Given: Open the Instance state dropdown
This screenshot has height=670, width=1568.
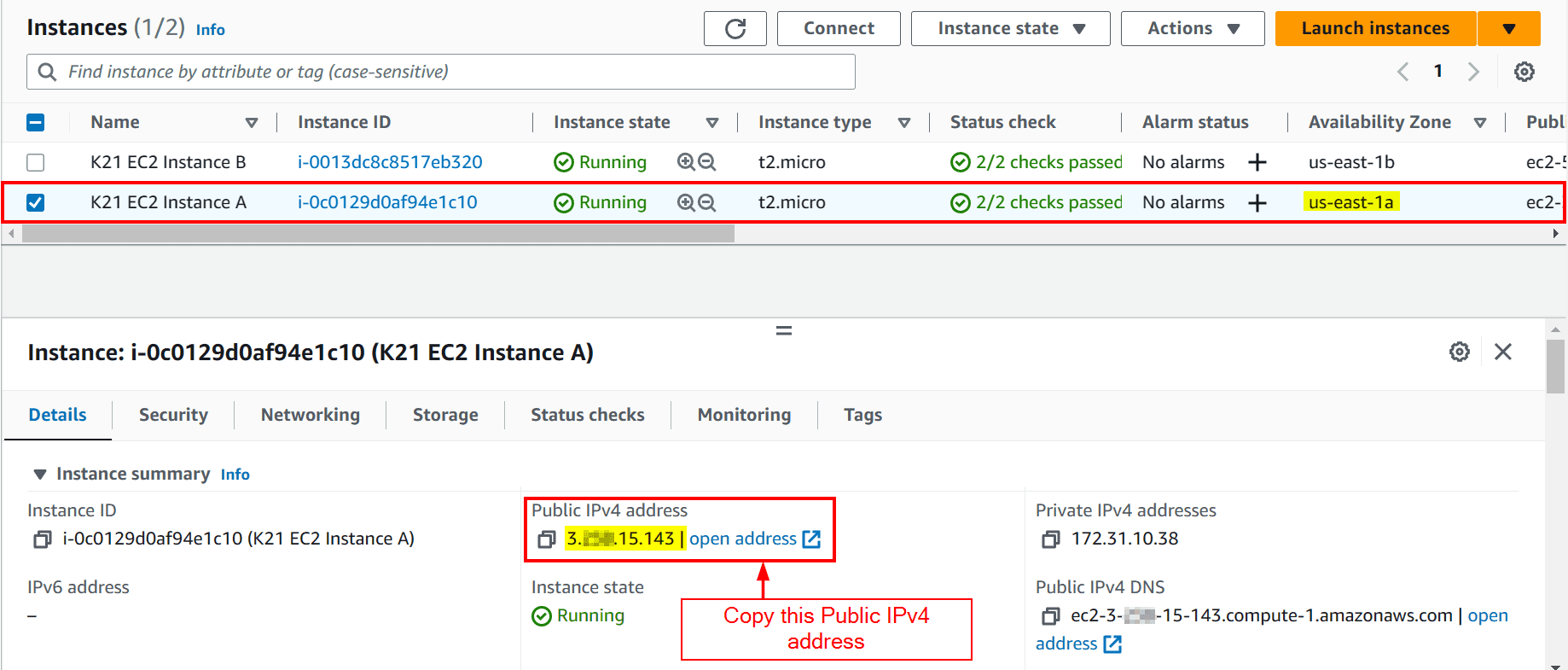Looking at the screenshot, I should (1010, 29).
